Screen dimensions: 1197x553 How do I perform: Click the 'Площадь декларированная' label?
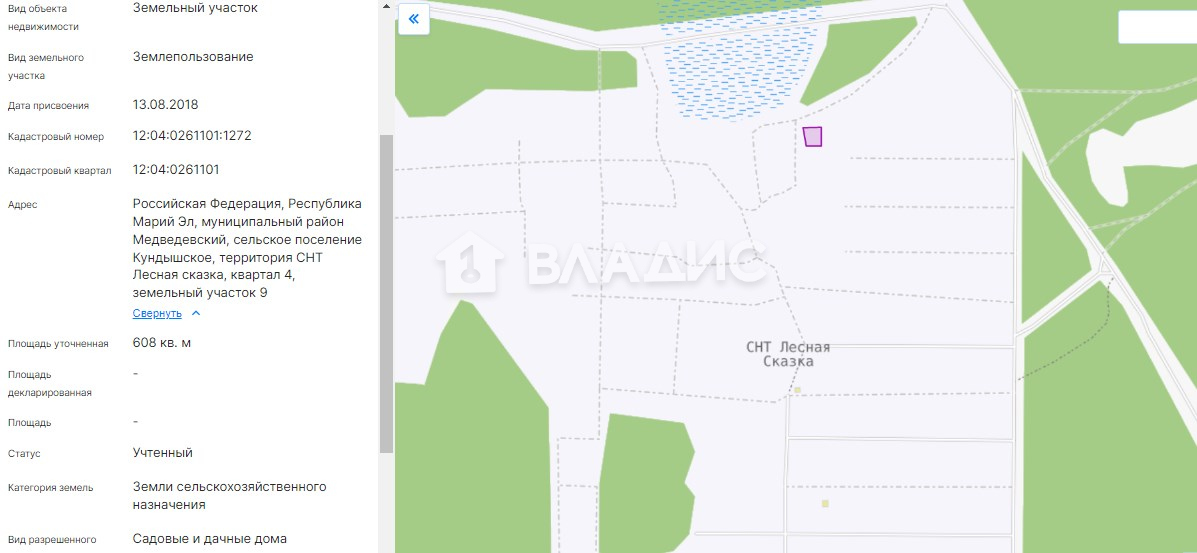[x=50, y=384]
